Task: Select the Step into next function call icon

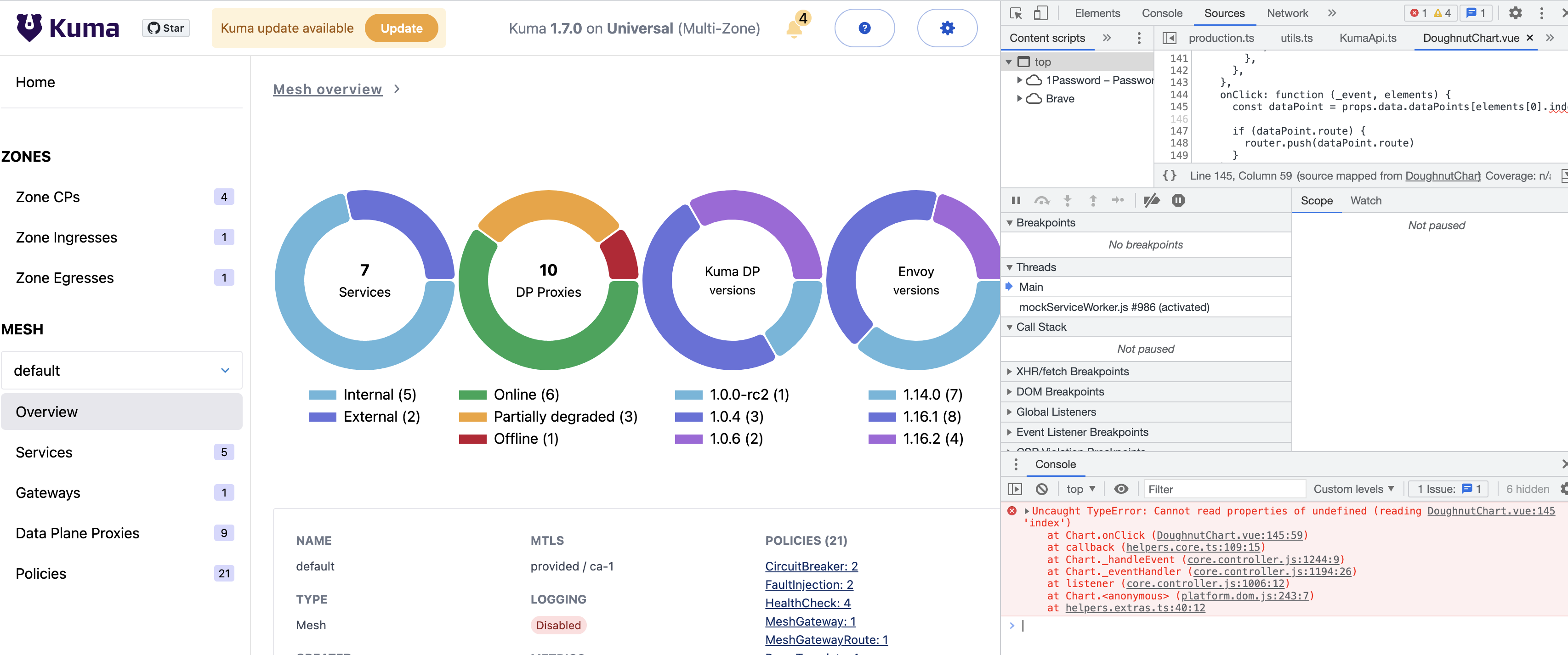Action: (x=1067, y=200)
